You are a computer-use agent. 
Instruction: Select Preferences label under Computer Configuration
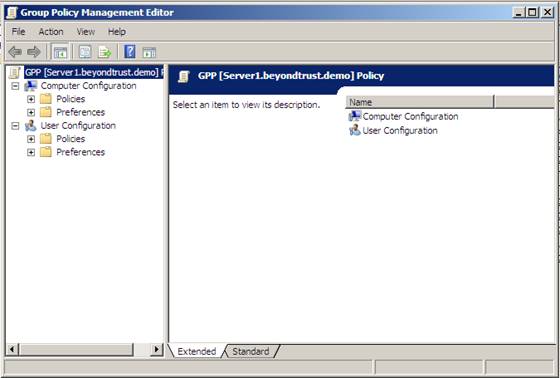click(x=80, y=112)
